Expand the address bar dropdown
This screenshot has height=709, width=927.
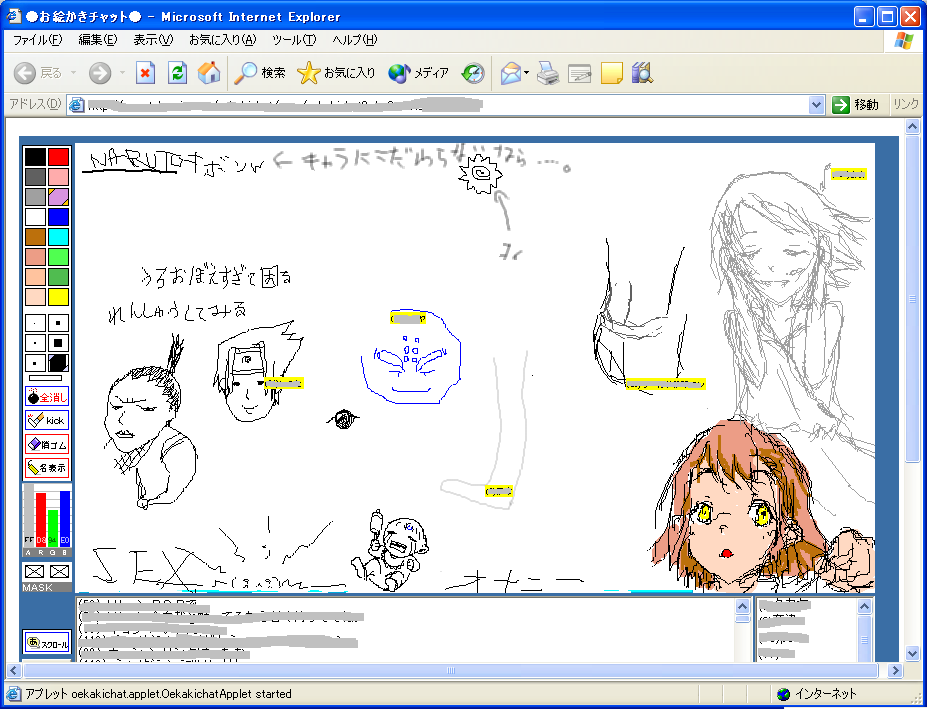pos(816,105)
